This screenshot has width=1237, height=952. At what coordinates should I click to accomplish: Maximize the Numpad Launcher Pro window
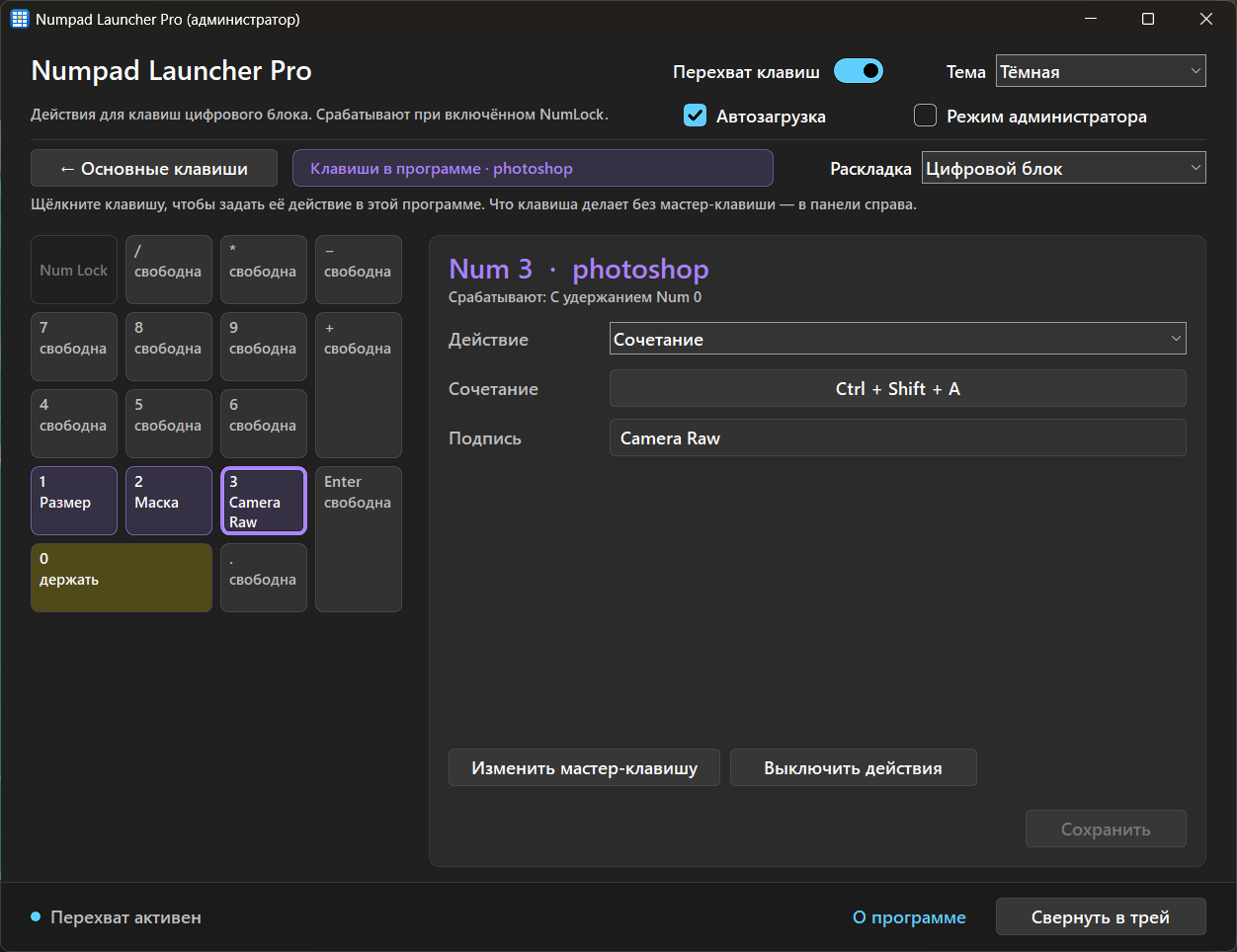point(1148,19)
